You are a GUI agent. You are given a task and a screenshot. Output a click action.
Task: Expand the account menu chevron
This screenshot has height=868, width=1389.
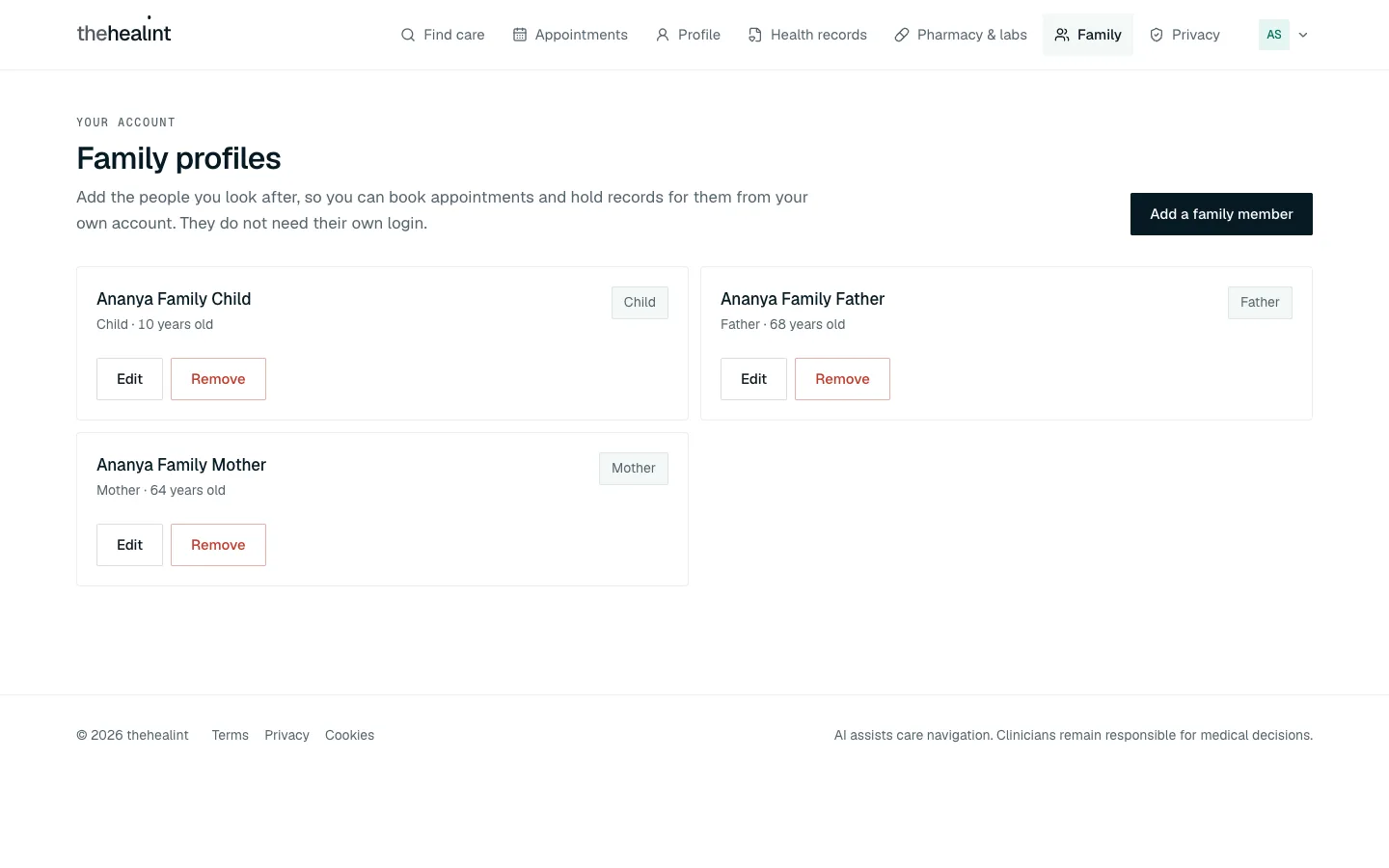[x=1303, y=35]
